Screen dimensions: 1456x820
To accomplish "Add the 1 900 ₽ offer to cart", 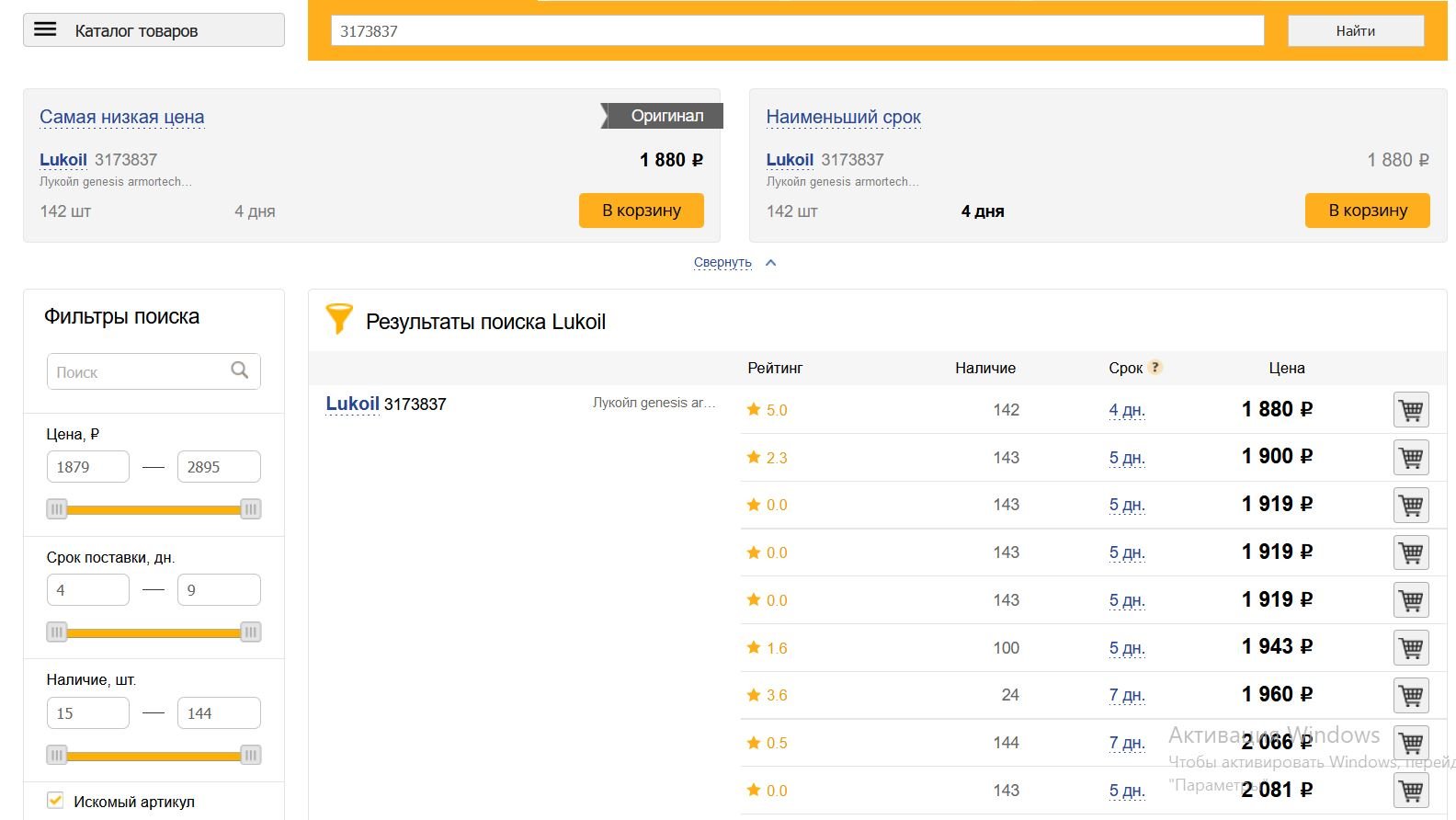I will [x=1411, y=457].
